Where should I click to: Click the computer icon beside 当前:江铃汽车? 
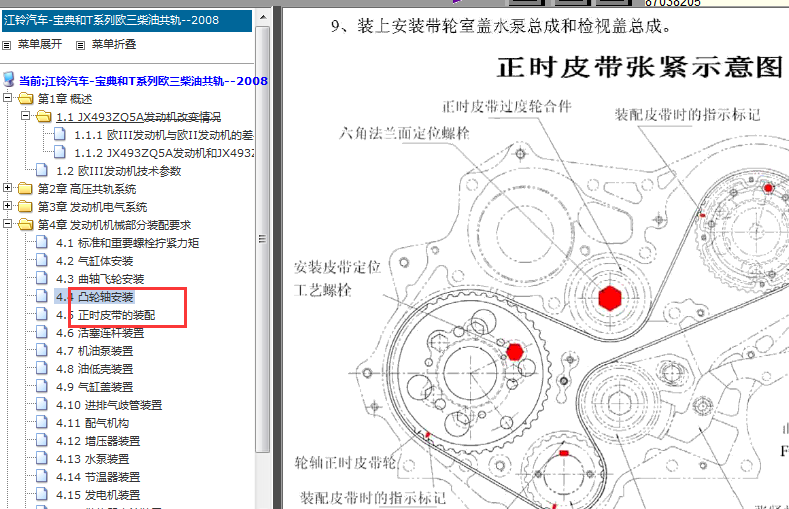click(x=9, y=79)
